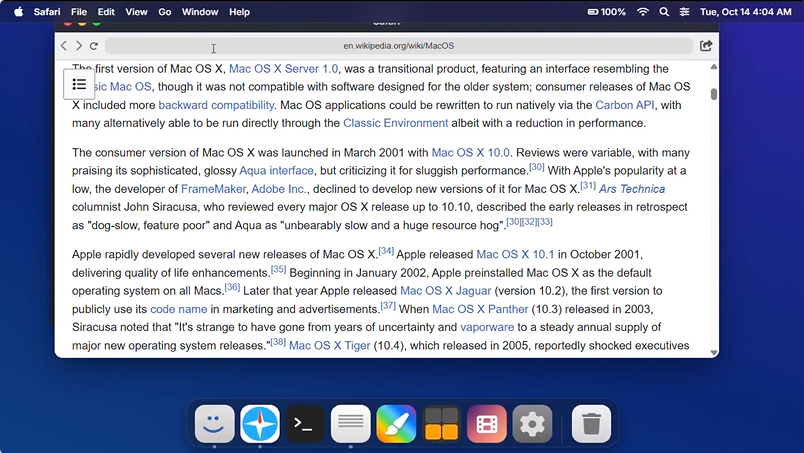Open Terminal from the dock
Image resolution: width=804 pixels, height=453 pixels.
[x=305, y=424]
